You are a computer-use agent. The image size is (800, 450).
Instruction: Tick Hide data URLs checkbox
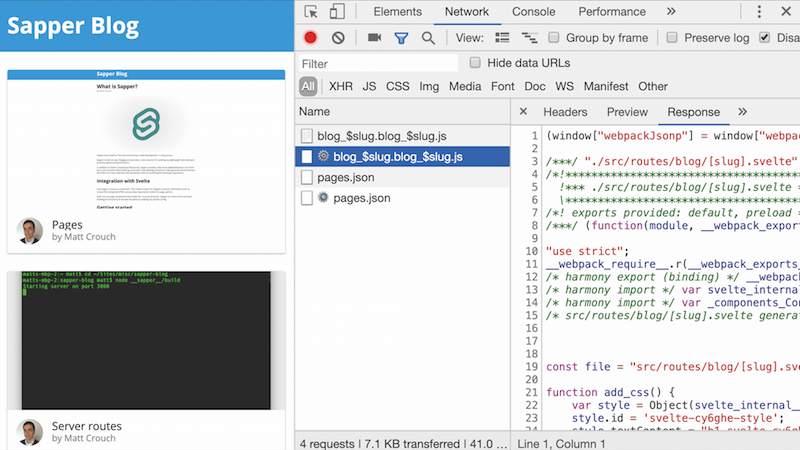[475, 62]
